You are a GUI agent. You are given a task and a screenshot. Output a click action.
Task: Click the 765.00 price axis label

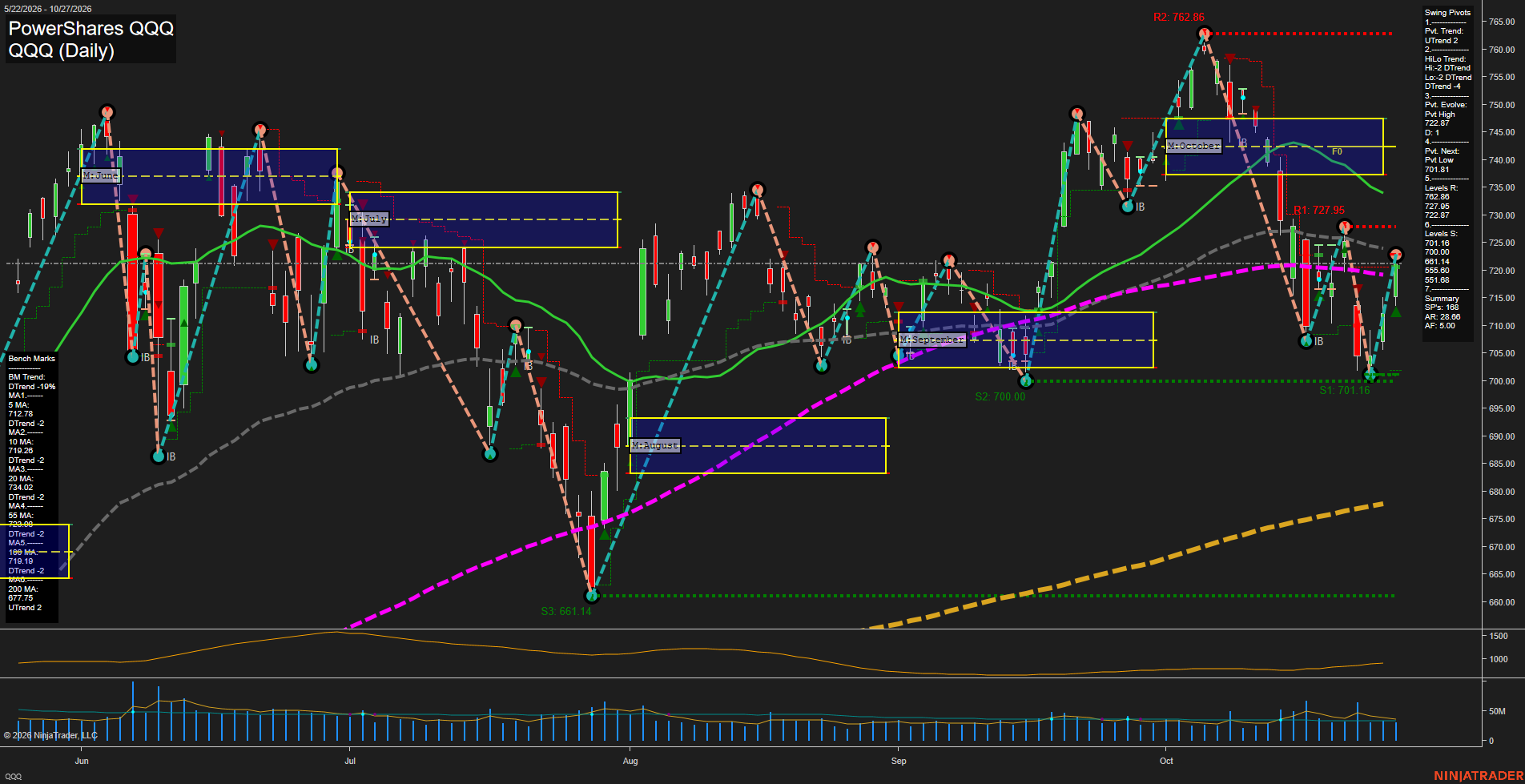[1501, 22]
